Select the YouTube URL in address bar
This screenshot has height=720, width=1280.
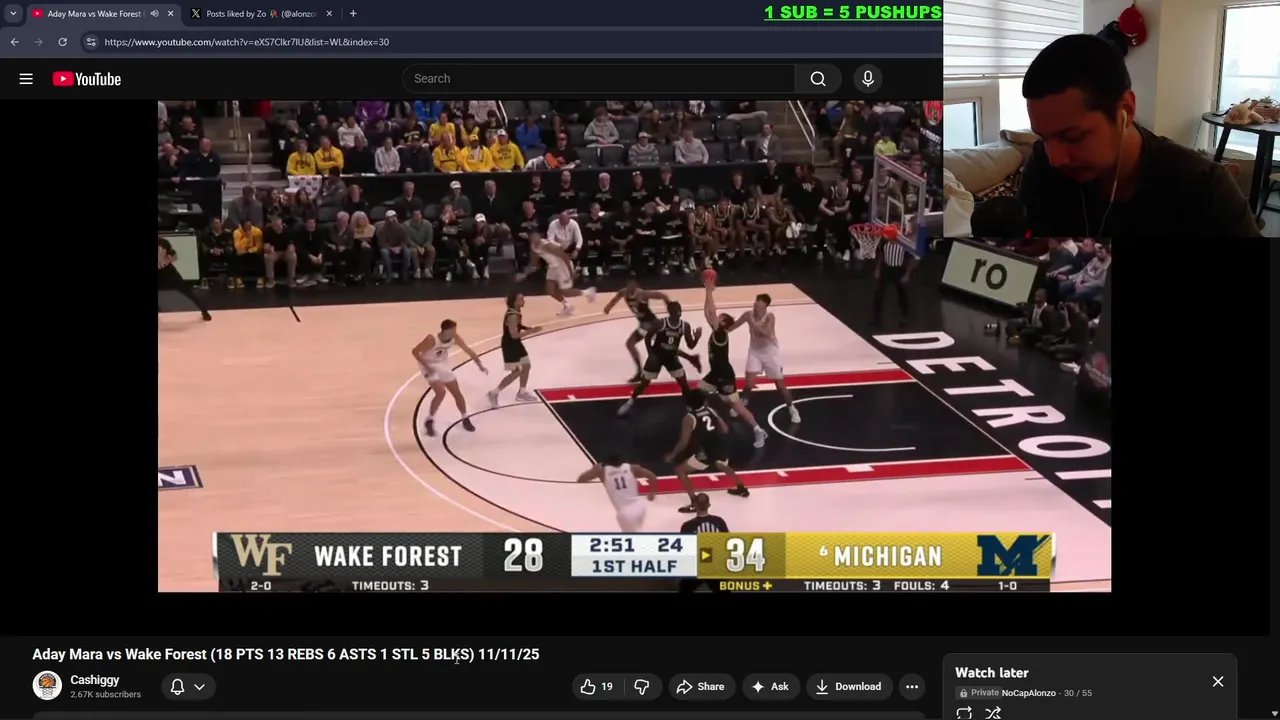point(247,42)
